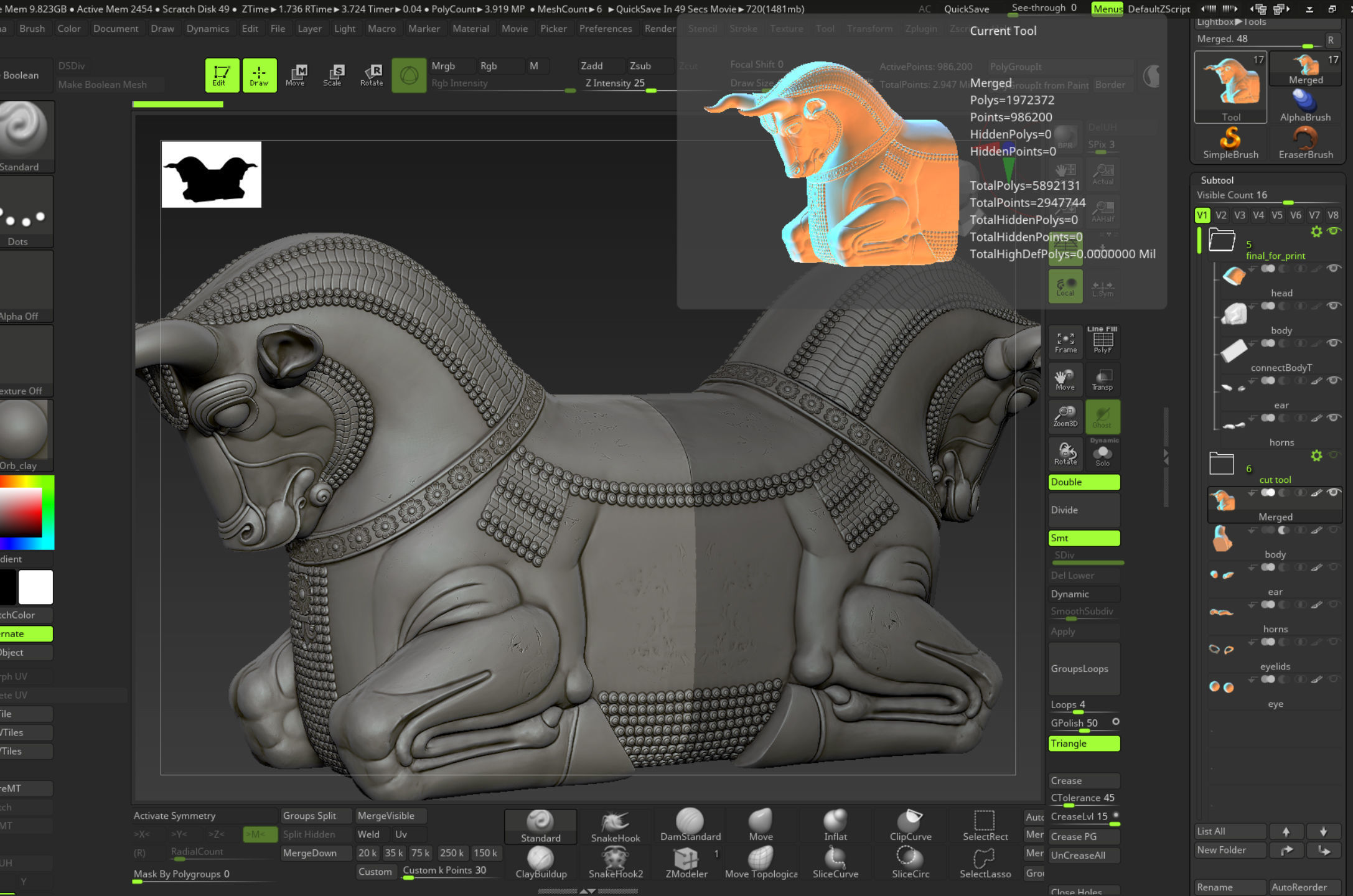This screenshot has height=896, width=1353.
Task: Activate the Draw mode button
Action: click(260, 75)
